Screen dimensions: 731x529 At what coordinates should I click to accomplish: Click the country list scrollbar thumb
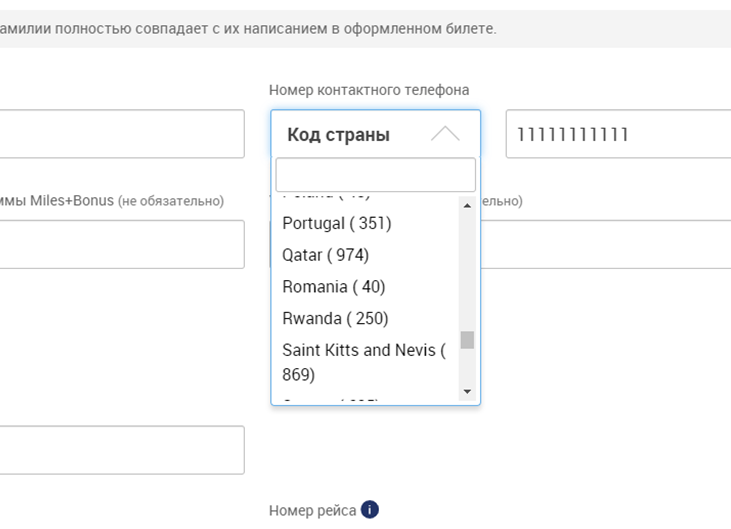tap(467, 339)
